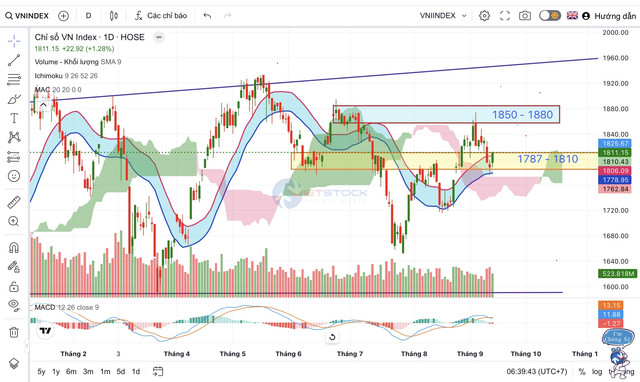640x382 pixels.
Task: Expand the collapsed side toolbar arrow
Action: pos(27,346)
